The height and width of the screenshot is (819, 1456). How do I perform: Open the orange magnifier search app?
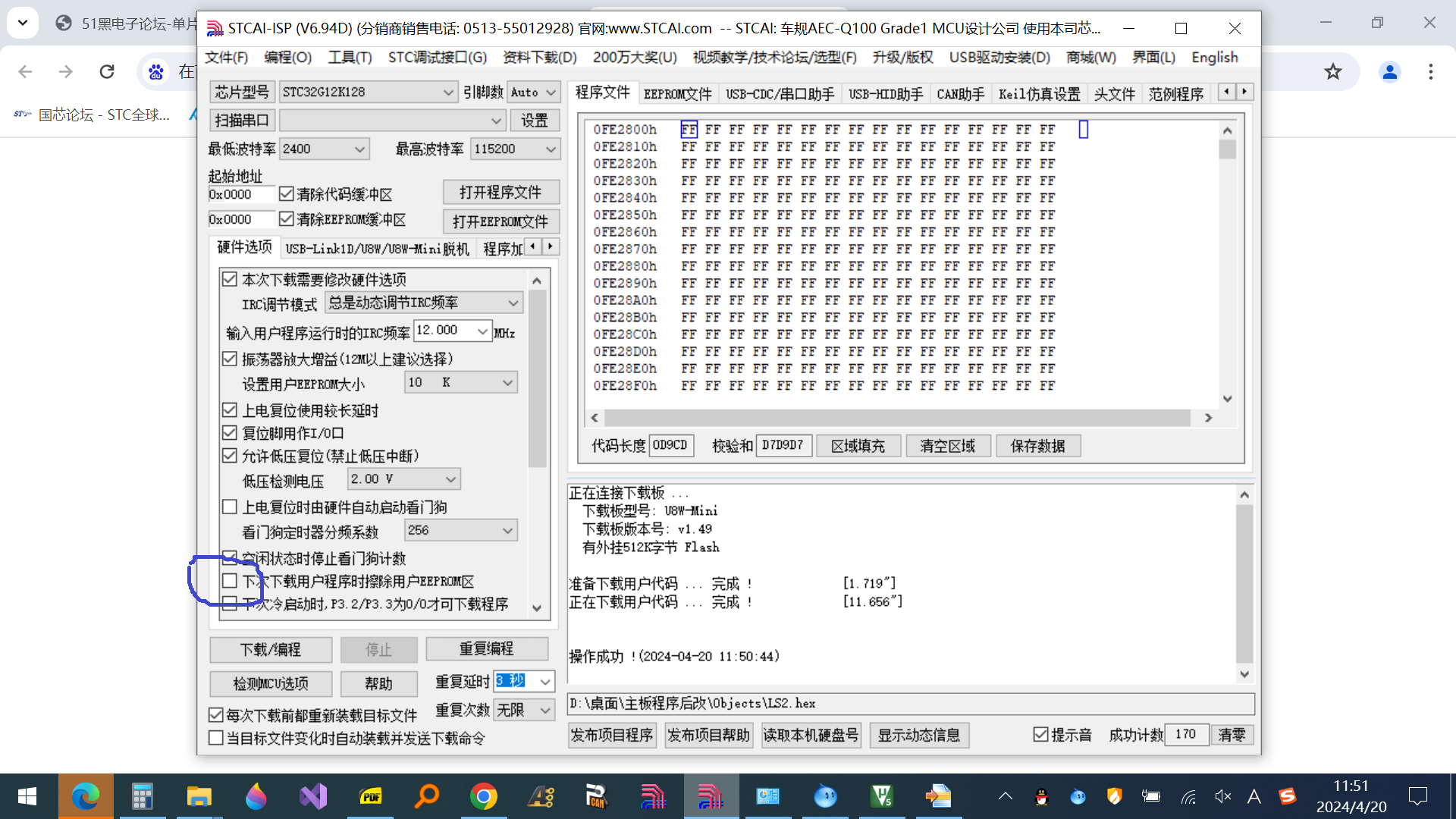pyautogui.click(x=427, y=796)
